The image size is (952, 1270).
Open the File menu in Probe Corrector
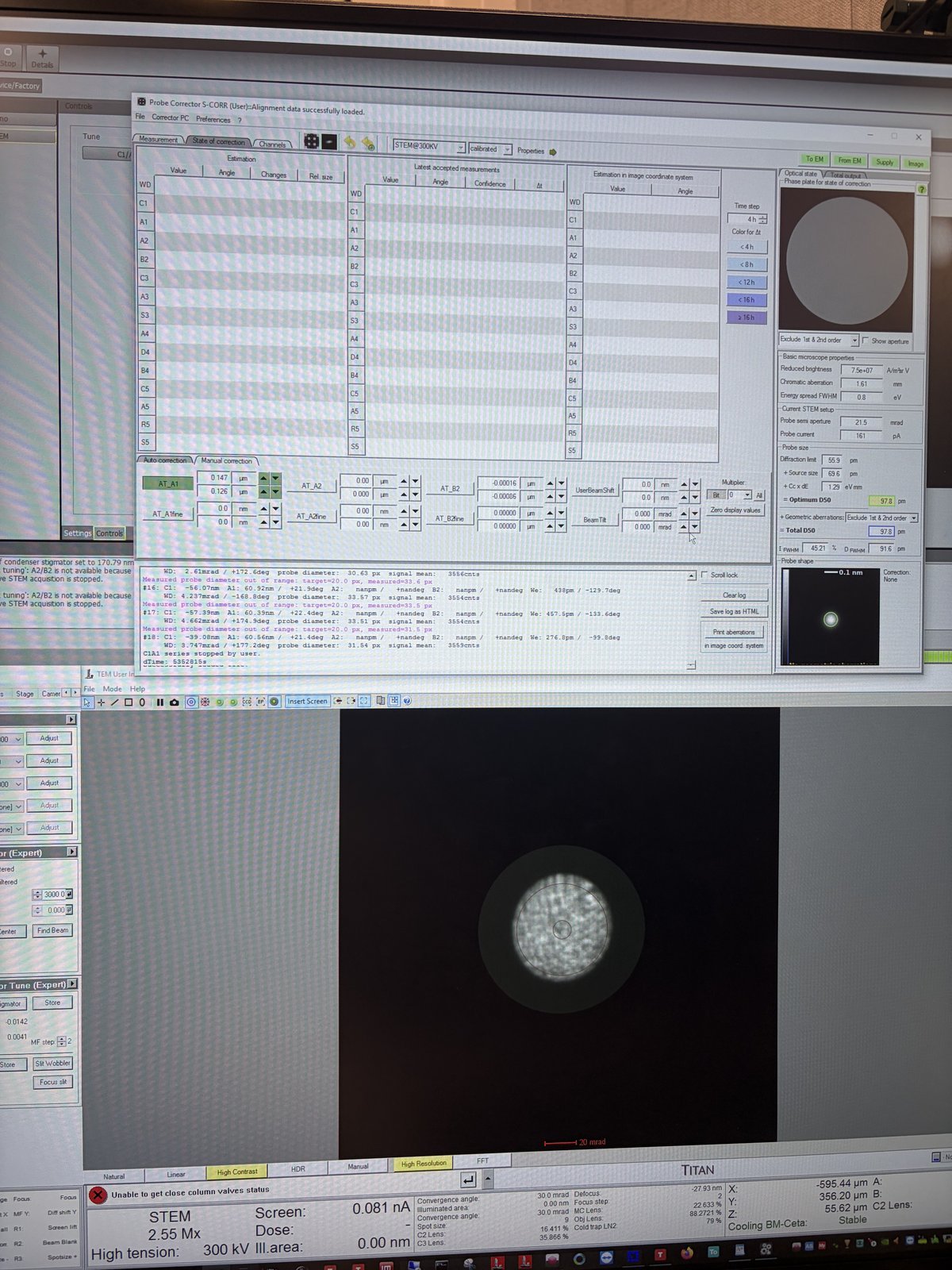coord(140,117)
